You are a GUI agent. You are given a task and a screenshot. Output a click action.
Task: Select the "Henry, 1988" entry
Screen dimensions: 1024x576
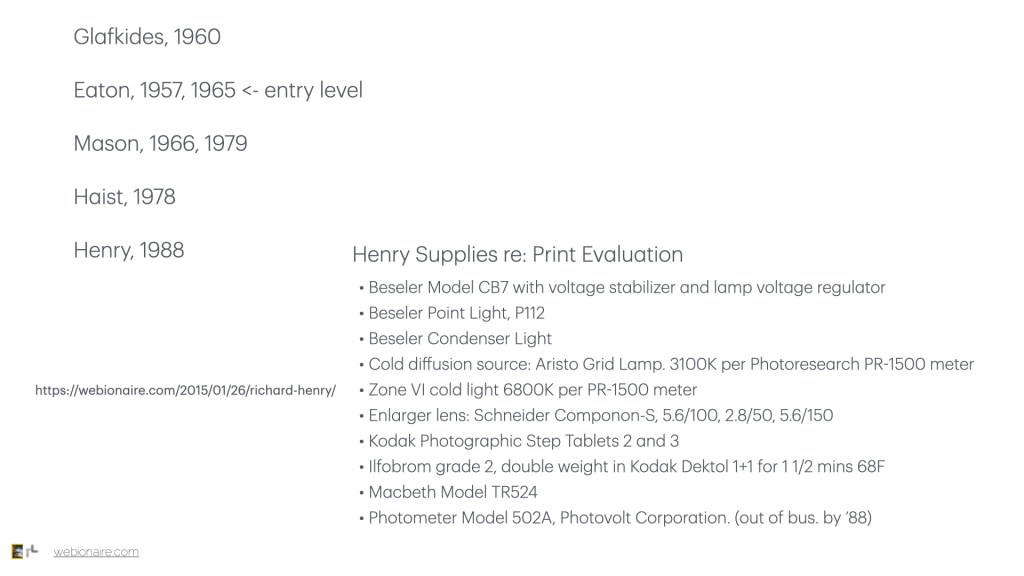[x=129, y=250]
